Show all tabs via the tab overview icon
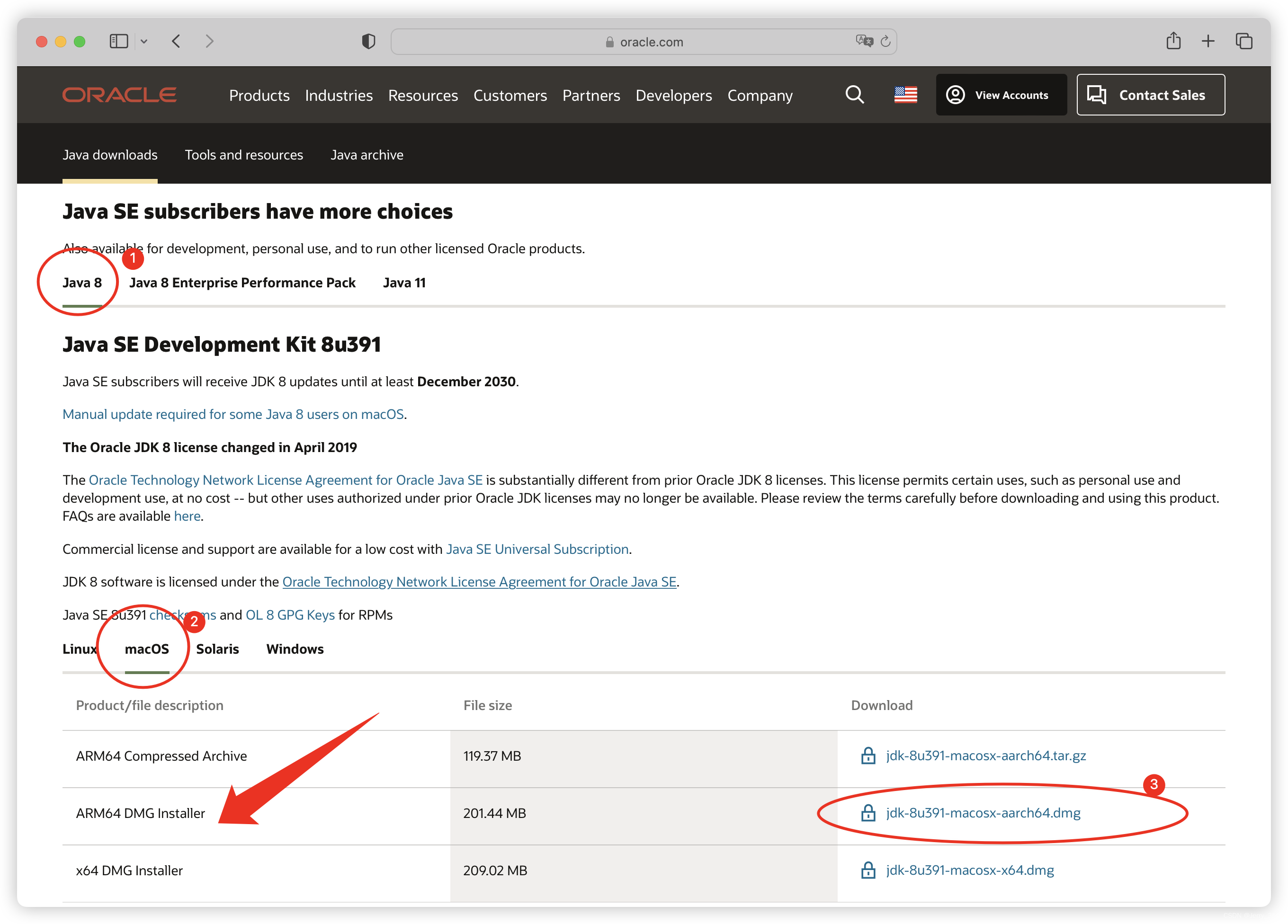Image resolution: width=1288 pixels, height=924 pixels. click(1244, 41)
